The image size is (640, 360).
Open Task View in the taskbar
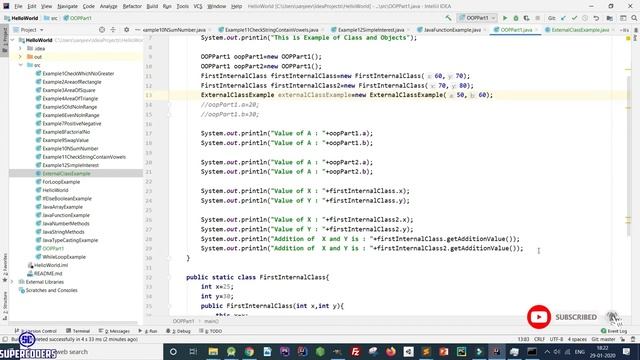193,351
